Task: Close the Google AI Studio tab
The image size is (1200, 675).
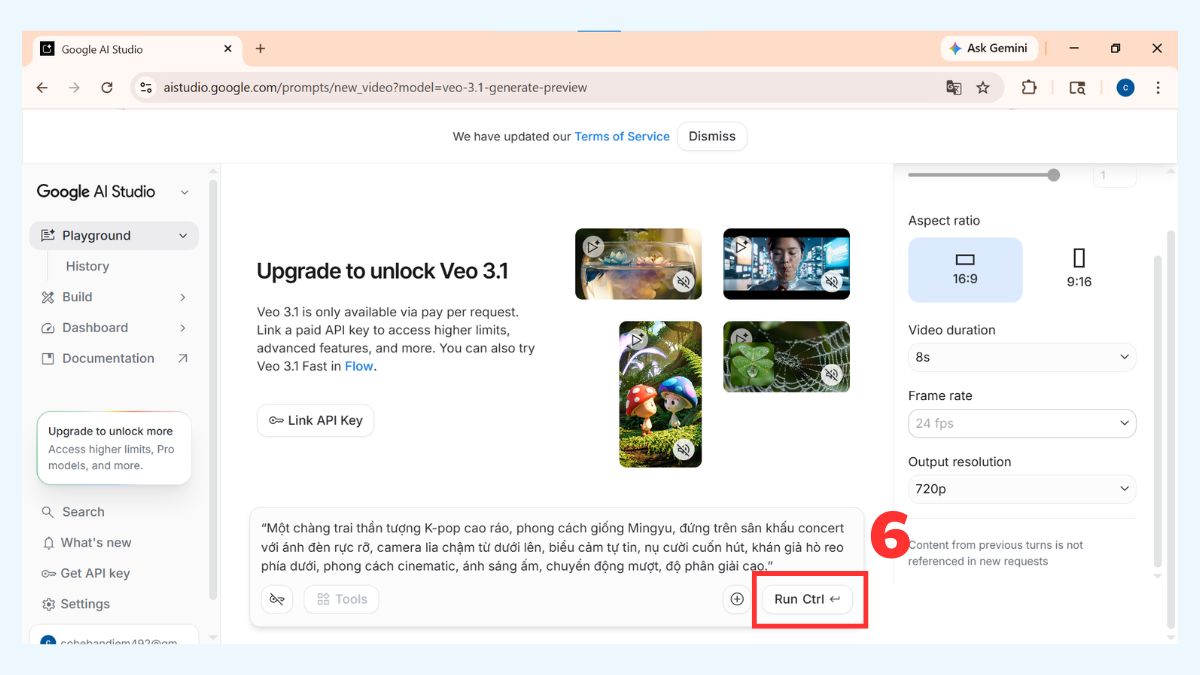Action: point(228,48)
